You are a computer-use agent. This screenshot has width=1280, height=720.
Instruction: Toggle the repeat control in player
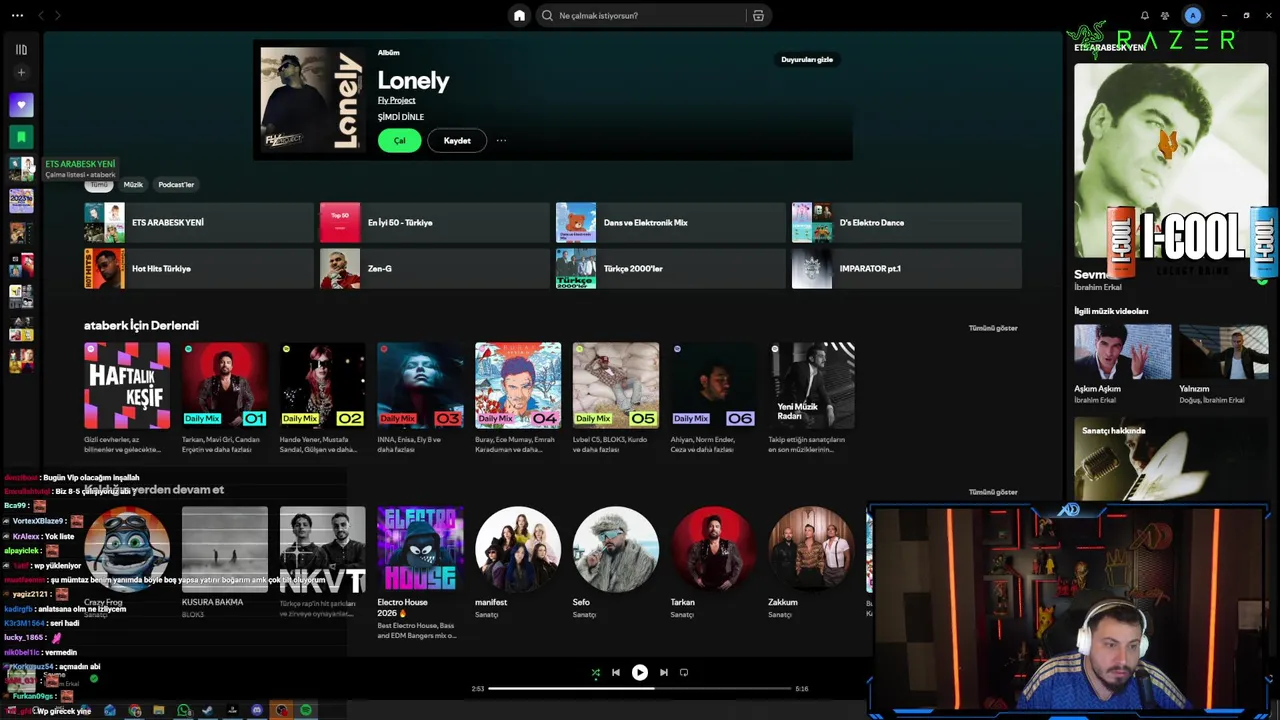pos(684,673)
